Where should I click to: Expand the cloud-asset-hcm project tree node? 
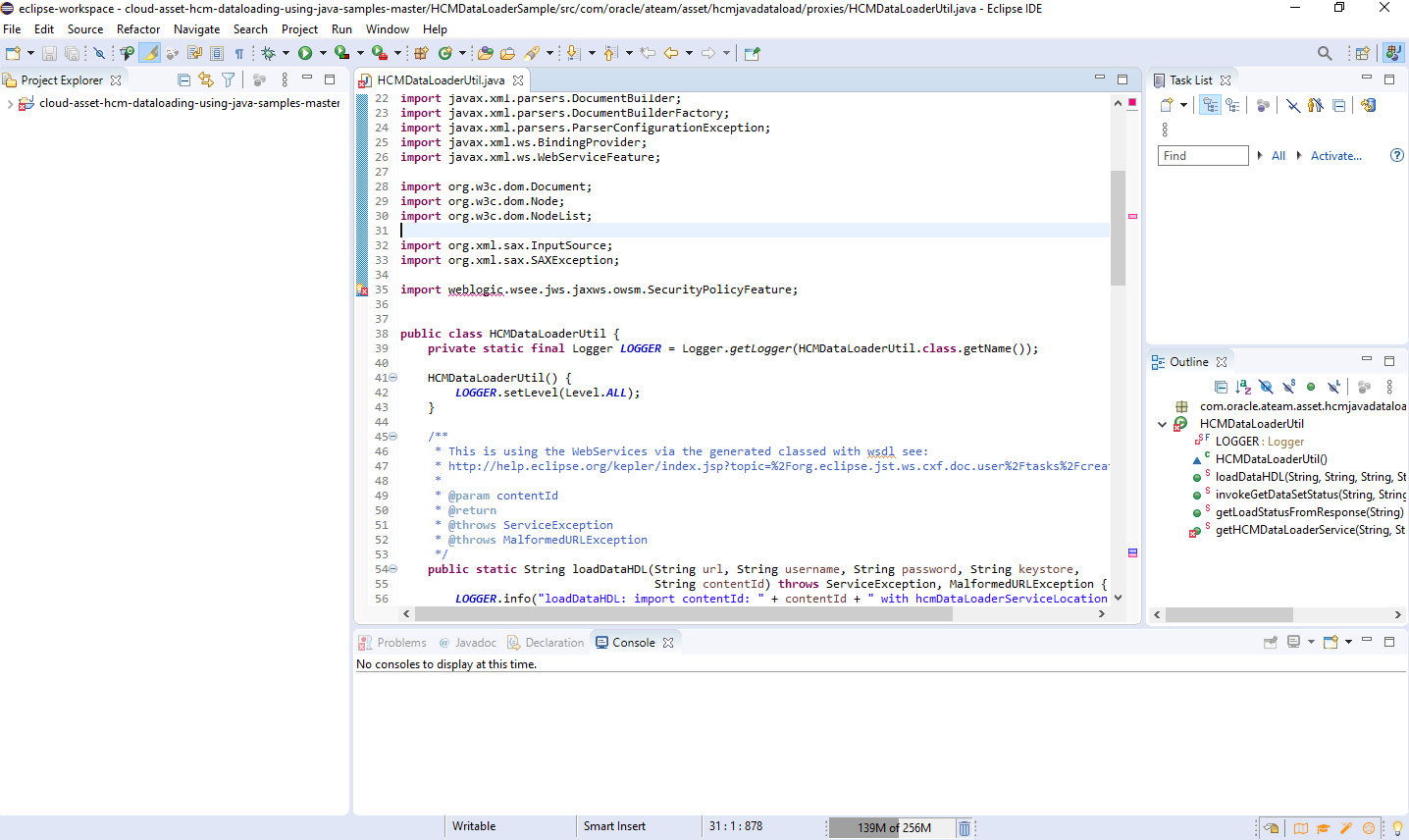click(x=10, y=103)
